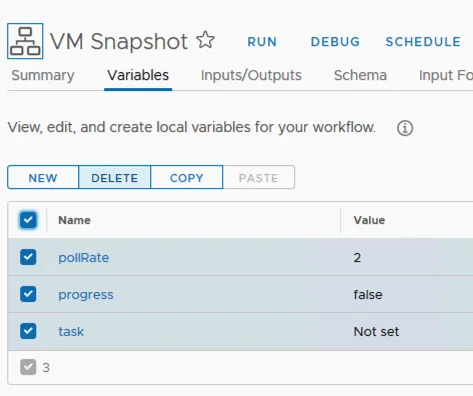Delete the selected variables
This screenshot has width=473, height=396.
[115, 177]
